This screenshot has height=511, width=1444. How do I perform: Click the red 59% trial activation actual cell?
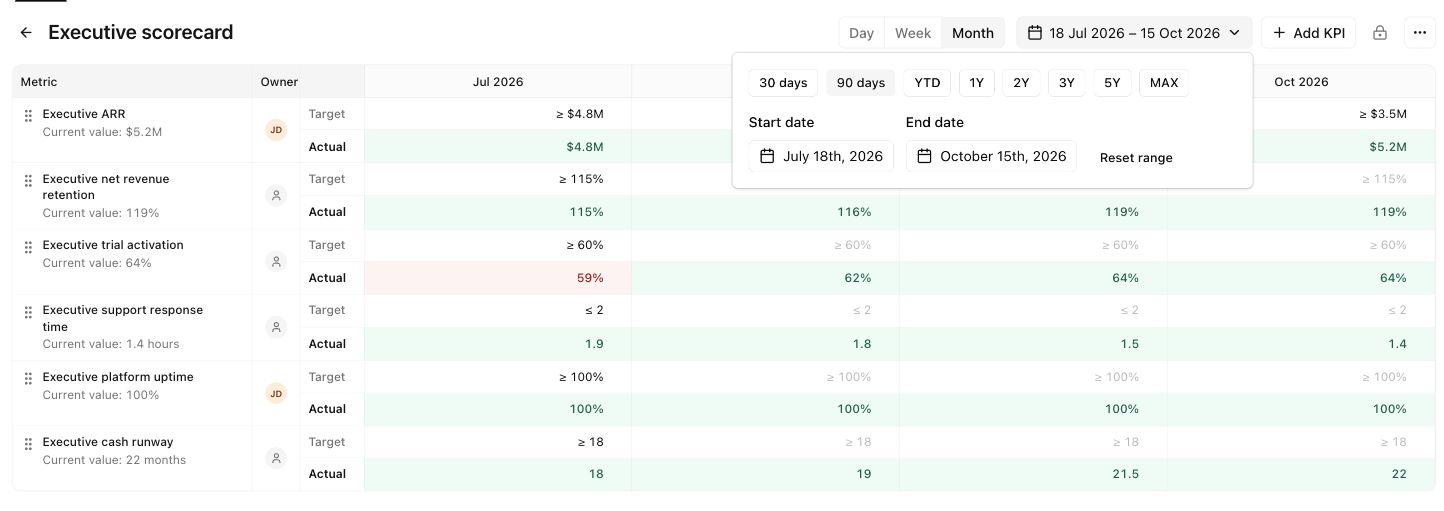[x=498, y=278]
